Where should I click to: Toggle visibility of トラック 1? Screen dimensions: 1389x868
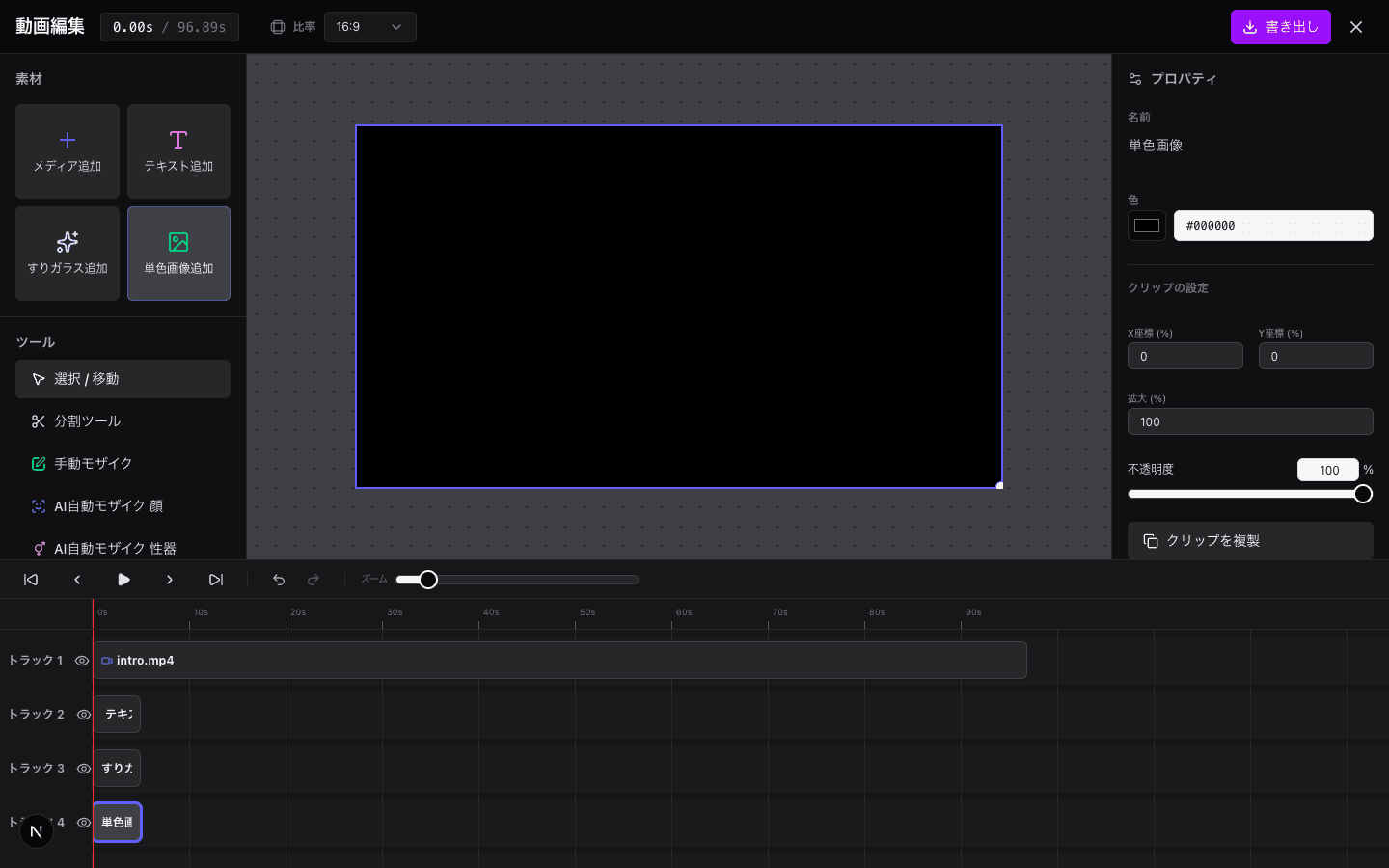point(83,661)
